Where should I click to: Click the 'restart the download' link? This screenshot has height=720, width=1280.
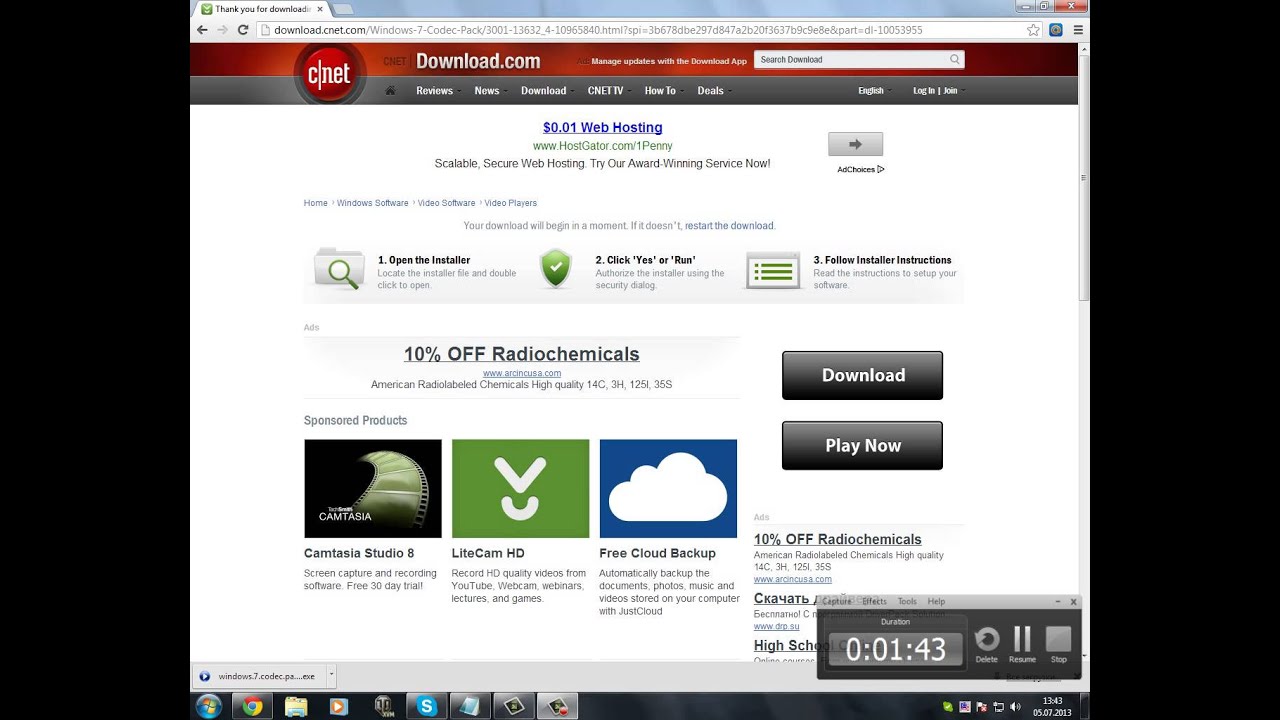(x=729, y=226)
